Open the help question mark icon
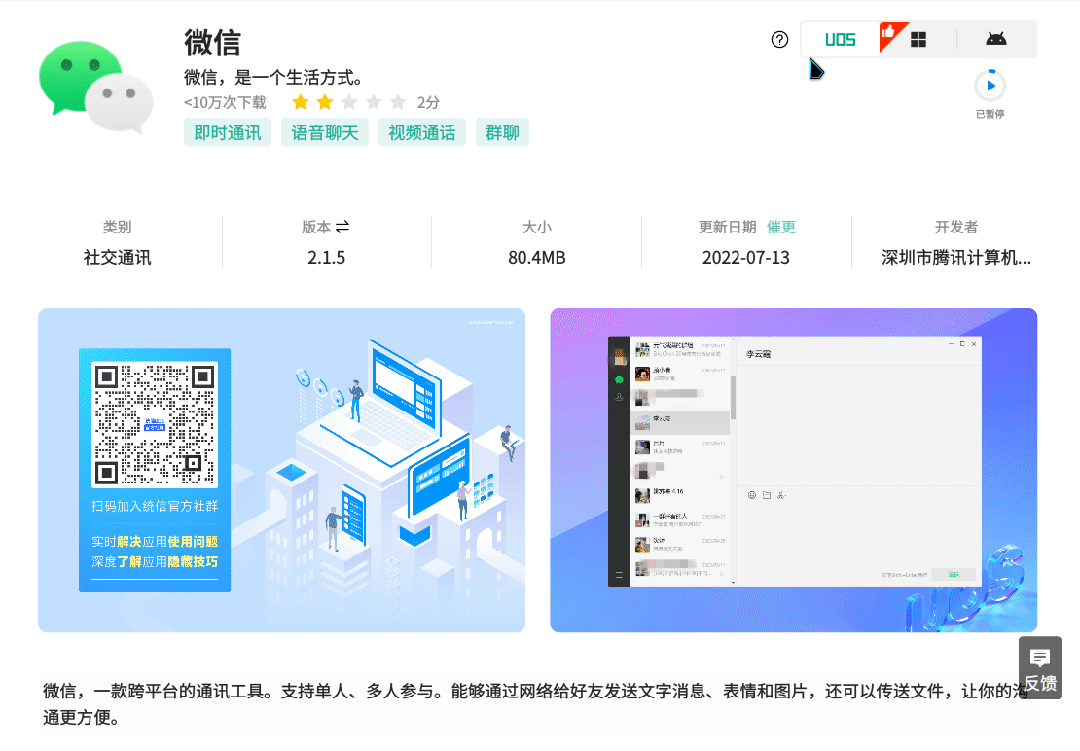1080x751 pixels. click(x=780, y=39)
